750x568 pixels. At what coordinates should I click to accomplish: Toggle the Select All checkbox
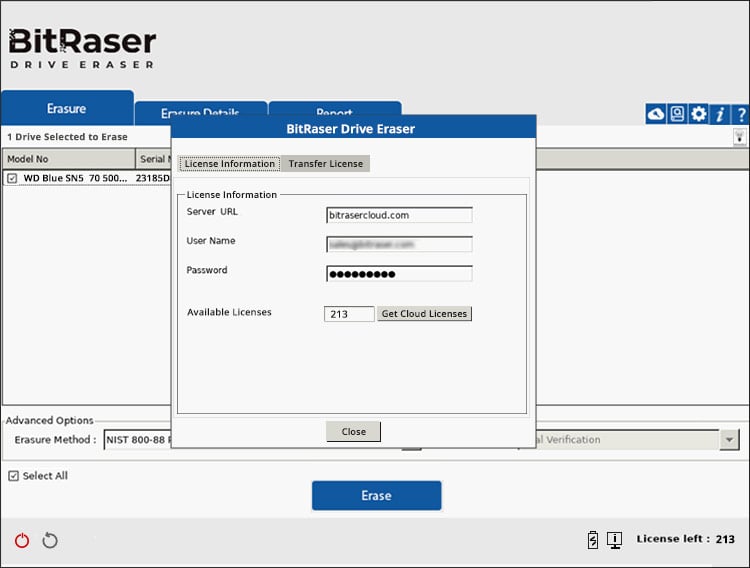(13, 476)
